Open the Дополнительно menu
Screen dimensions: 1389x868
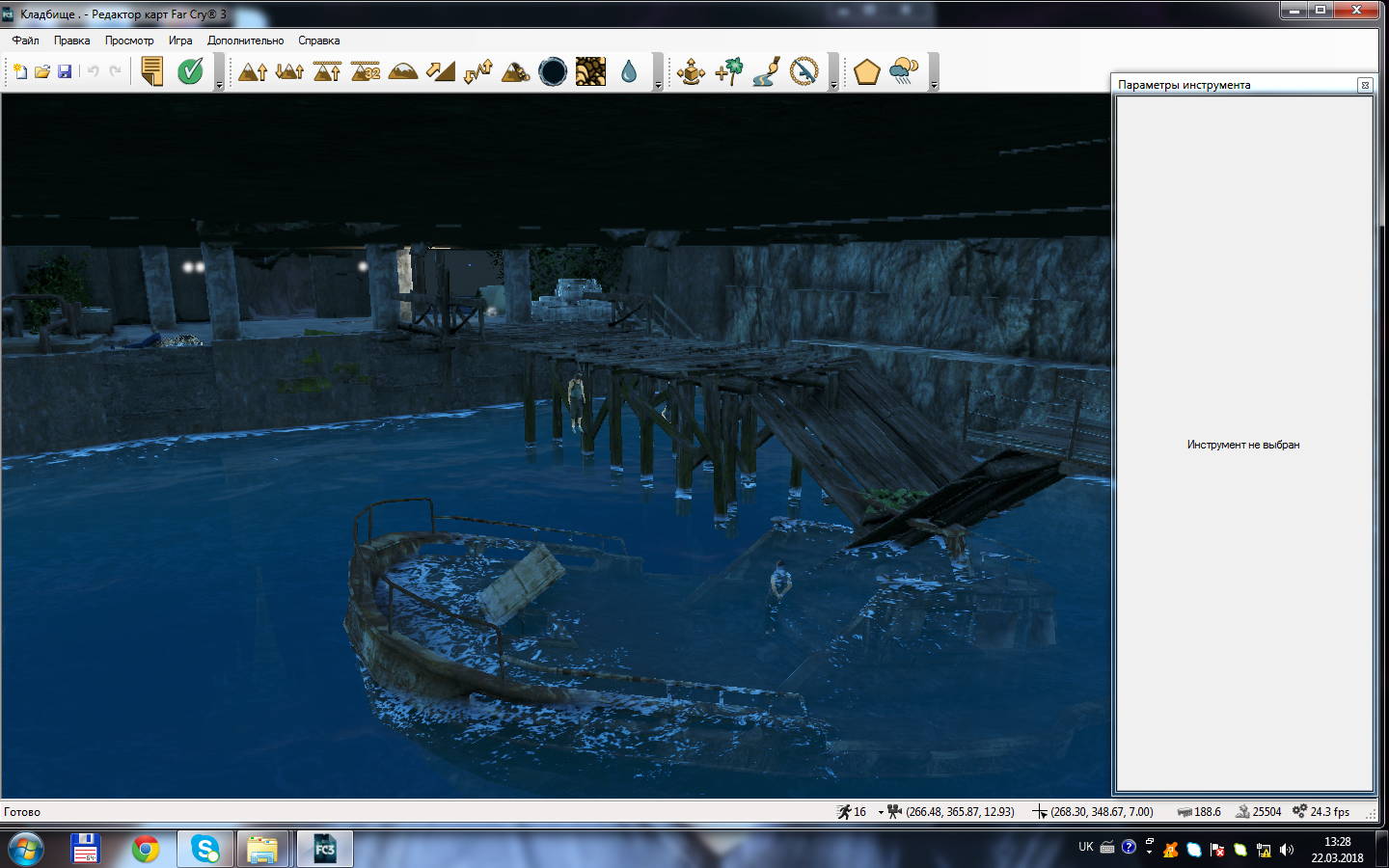click(245, 41)
